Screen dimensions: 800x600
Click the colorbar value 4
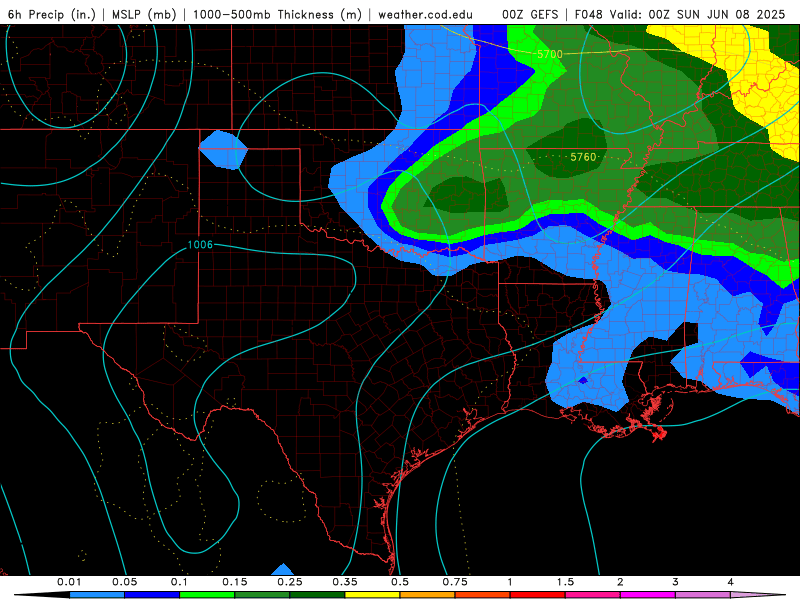coord(731,582)
